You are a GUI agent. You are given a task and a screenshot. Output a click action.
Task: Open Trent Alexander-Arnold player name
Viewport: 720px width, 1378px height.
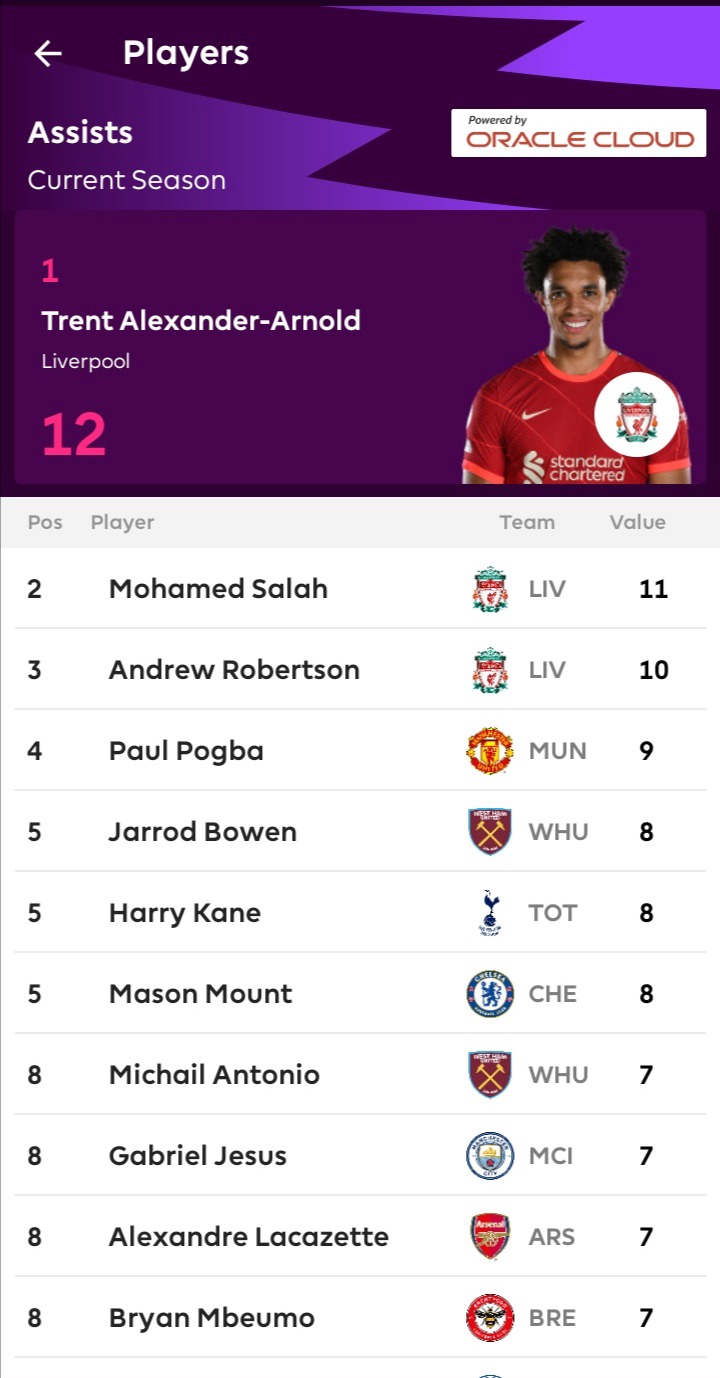pos(201,321)
